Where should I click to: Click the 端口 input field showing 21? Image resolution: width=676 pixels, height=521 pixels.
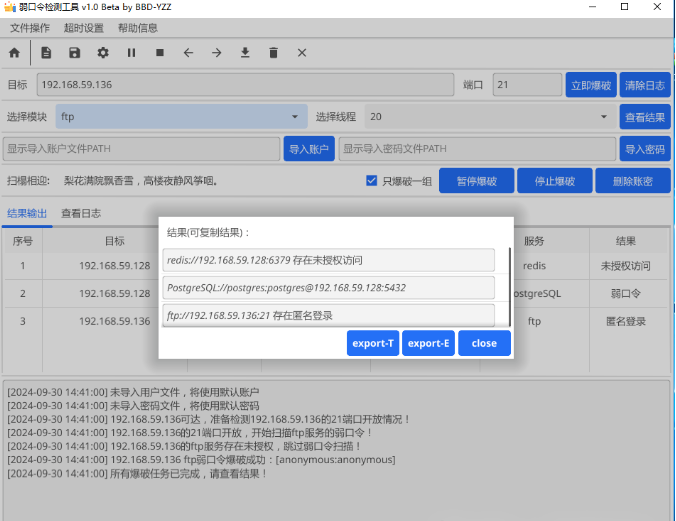point(527,85)
